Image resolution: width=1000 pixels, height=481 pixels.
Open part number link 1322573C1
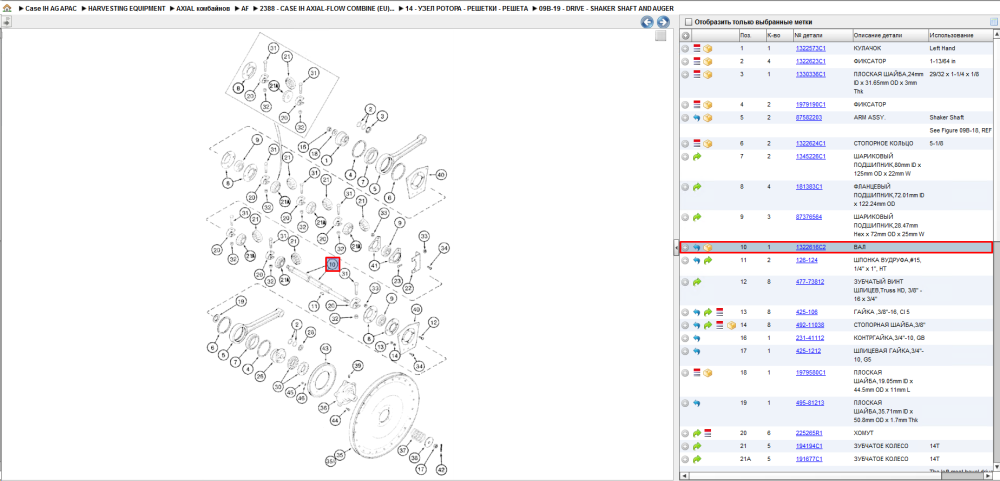(810, 48)
